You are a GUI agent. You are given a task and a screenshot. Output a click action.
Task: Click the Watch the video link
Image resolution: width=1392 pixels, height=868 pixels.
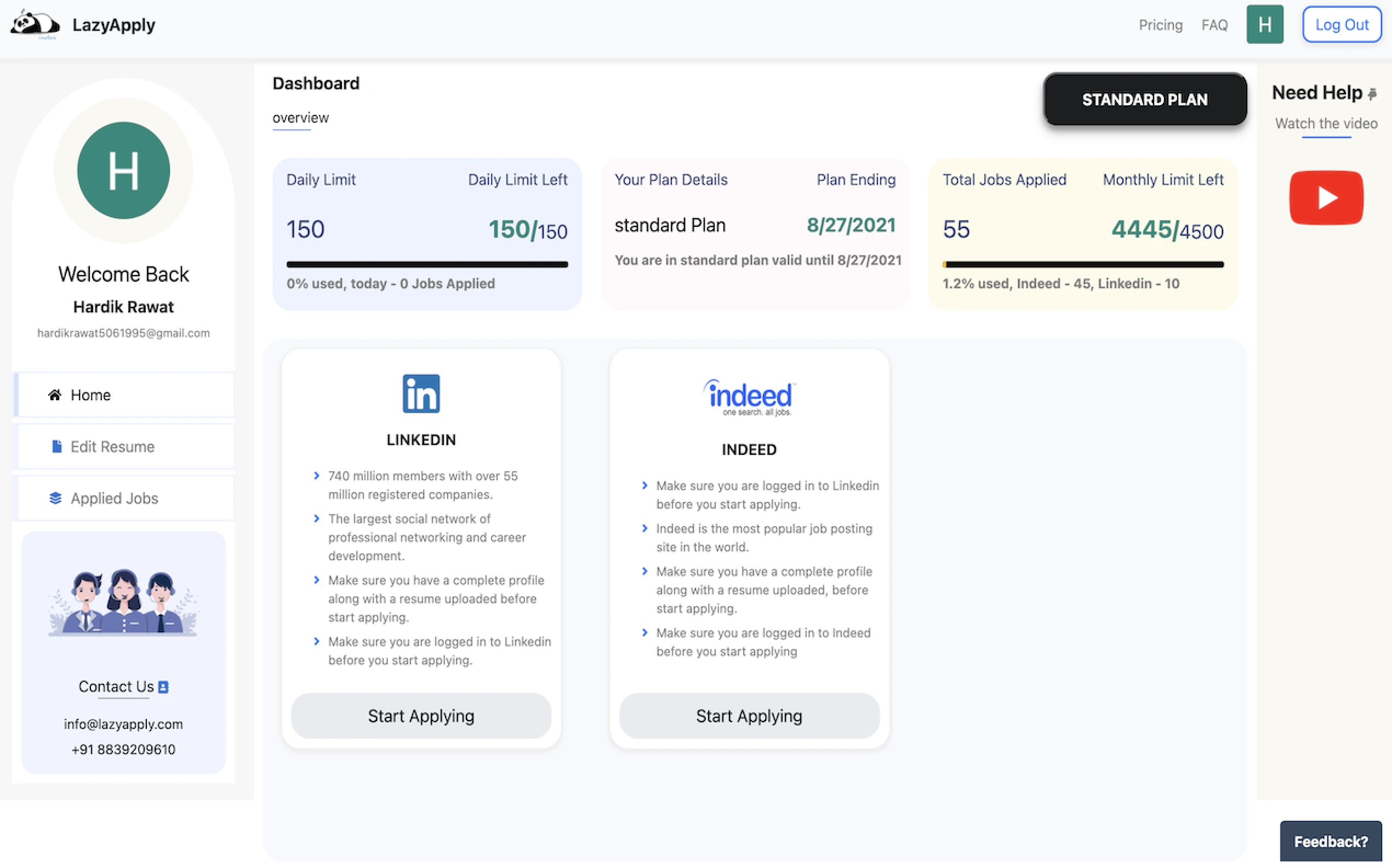pyautogui.click(x=1326, y=123)
